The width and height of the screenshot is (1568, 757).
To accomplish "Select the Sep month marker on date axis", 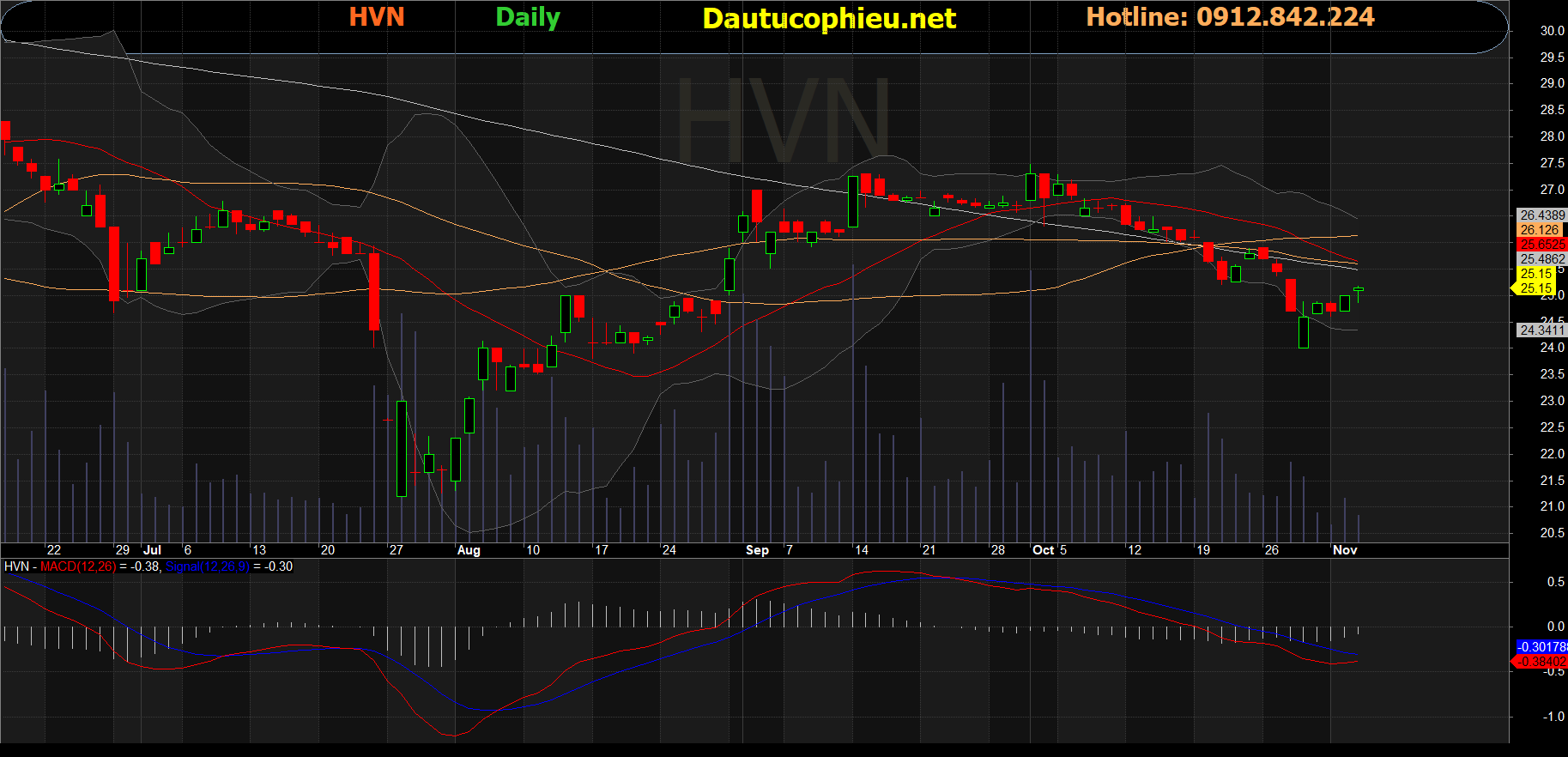I will click(x=757, y=550).
